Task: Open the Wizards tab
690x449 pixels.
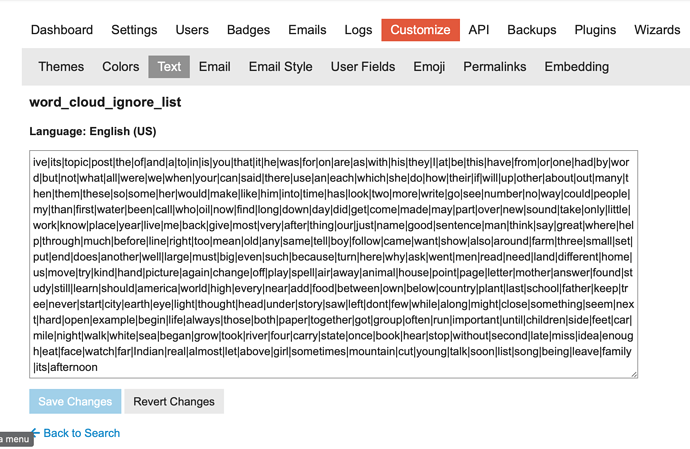Action: pos(657,30)
